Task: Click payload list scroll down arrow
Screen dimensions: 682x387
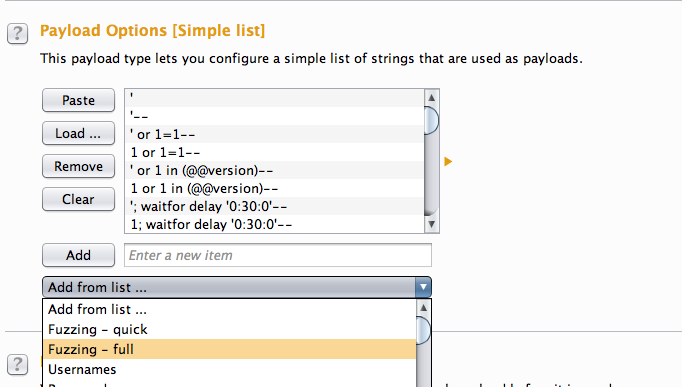Action: tap(431, 224)
